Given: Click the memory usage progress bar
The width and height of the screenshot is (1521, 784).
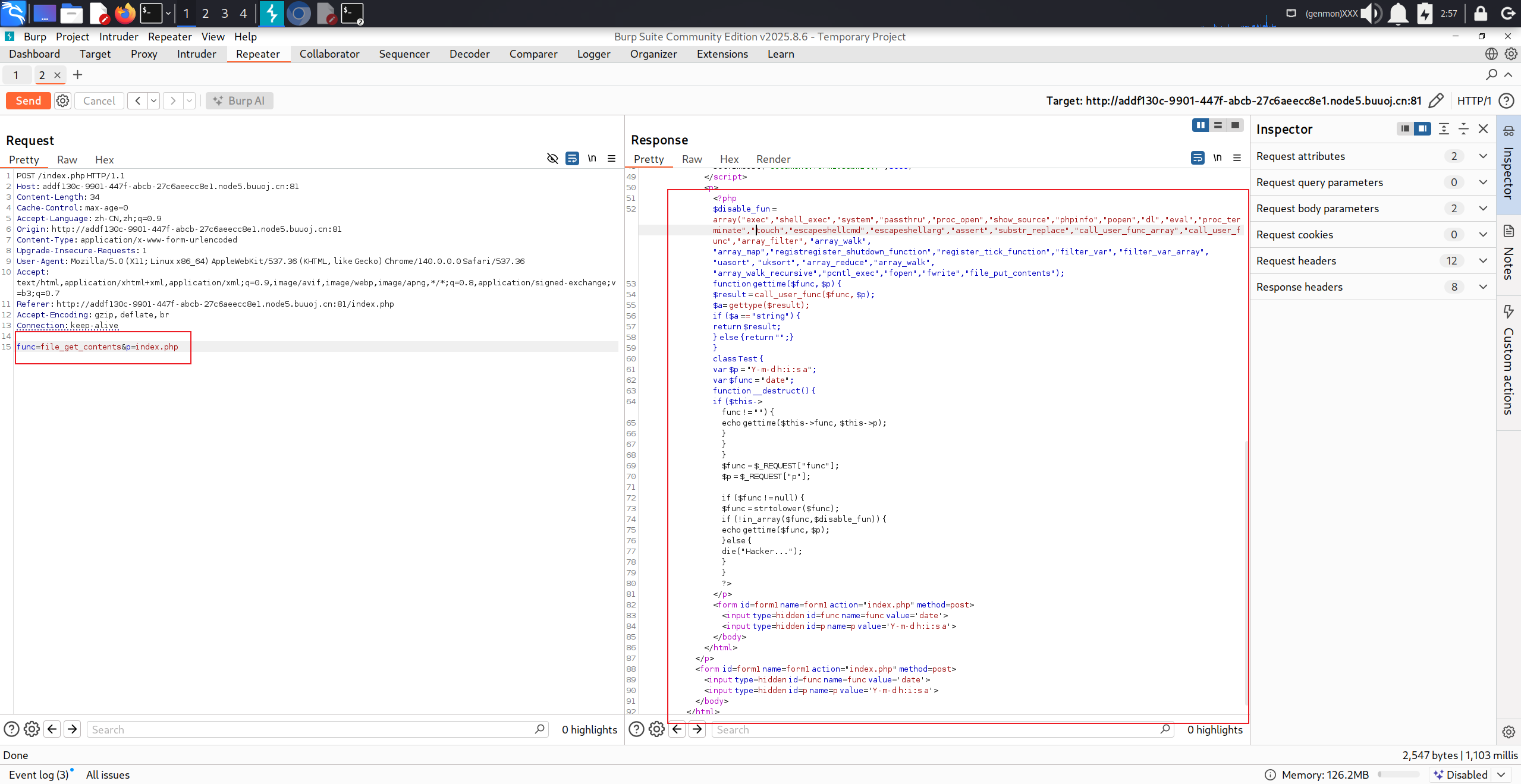Looking at the screenshot, I should [1398, 774].
